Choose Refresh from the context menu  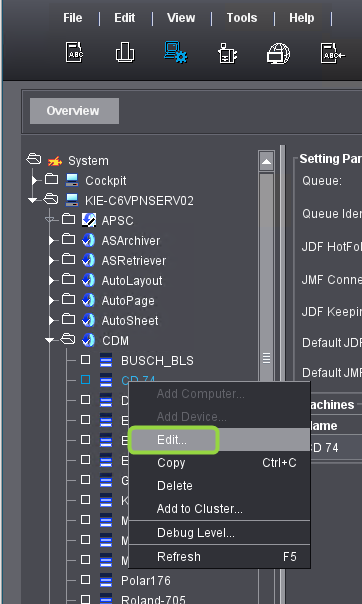coord(219,557)
